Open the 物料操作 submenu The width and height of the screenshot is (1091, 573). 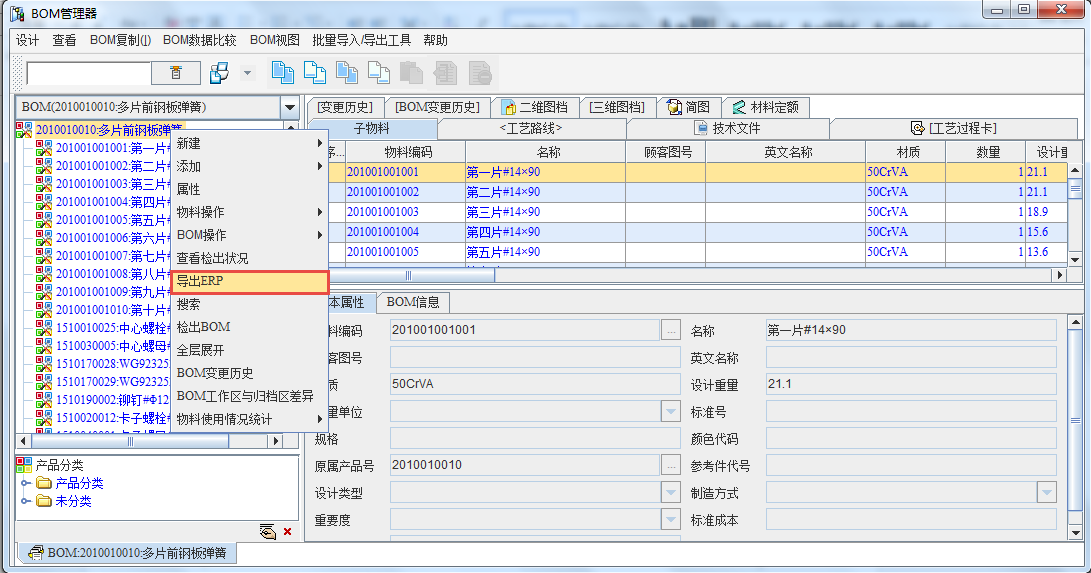(249, 212)
